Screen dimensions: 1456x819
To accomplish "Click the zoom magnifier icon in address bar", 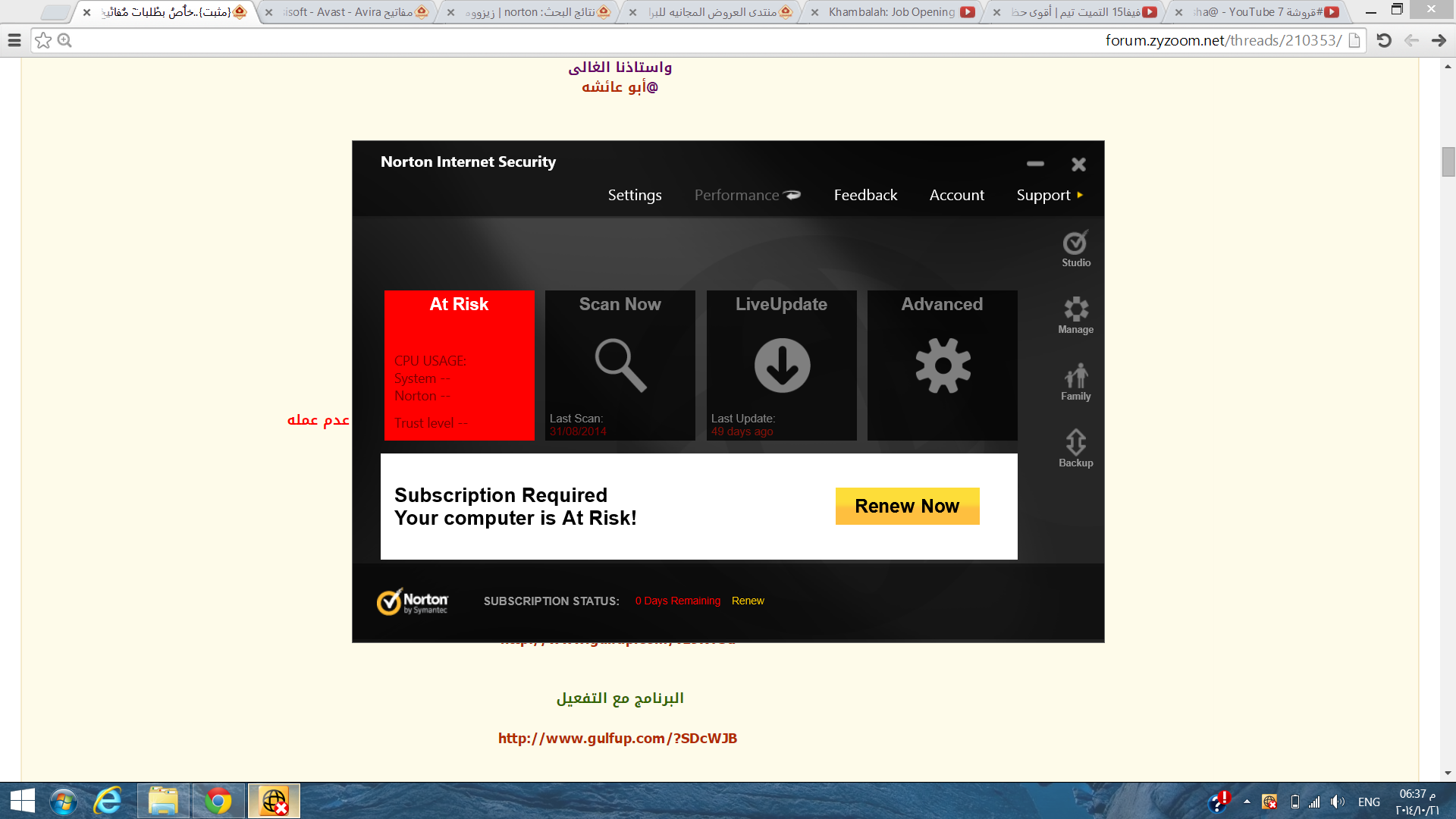I will point(64,40).
